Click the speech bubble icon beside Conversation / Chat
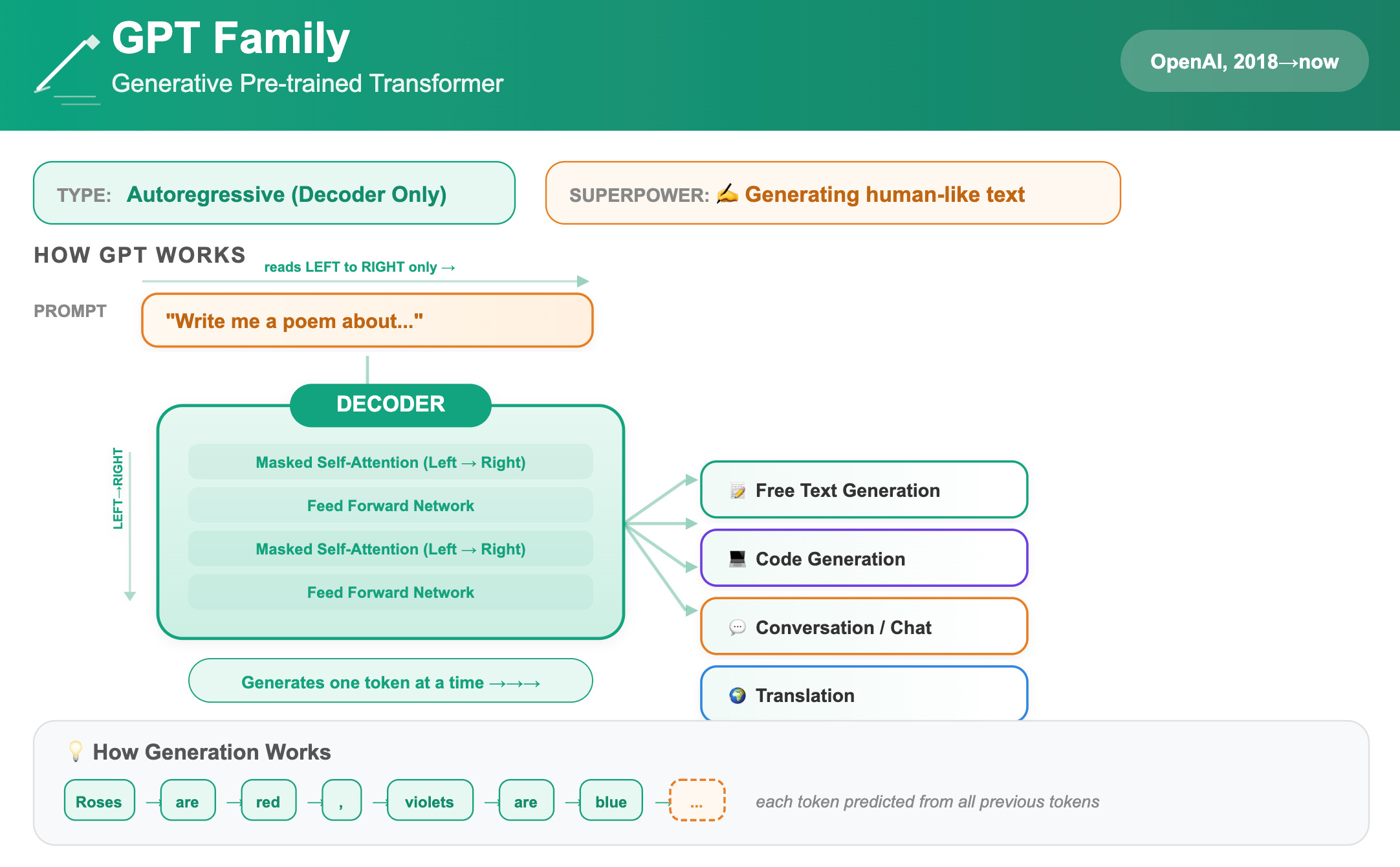The image size is (1400, 867). tap(738, 628)
